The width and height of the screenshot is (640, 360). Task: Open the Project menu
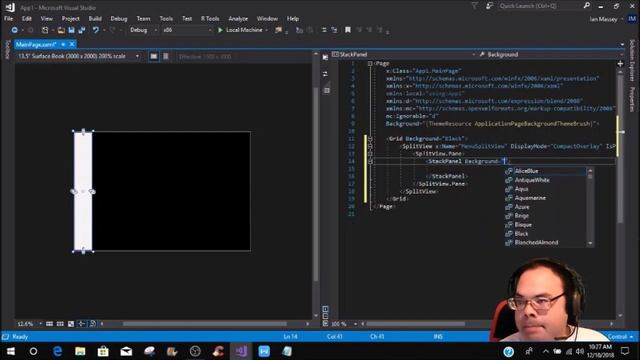(71, 18)
